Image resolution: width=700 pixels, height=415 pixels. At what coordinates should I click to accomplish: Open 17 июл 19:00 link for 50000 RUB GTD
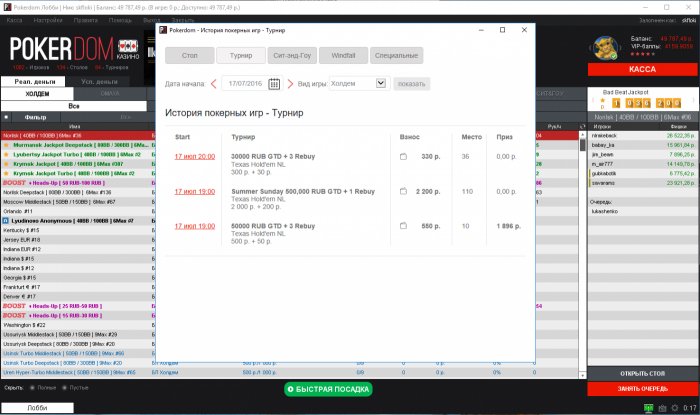click(x=195, y=226)
